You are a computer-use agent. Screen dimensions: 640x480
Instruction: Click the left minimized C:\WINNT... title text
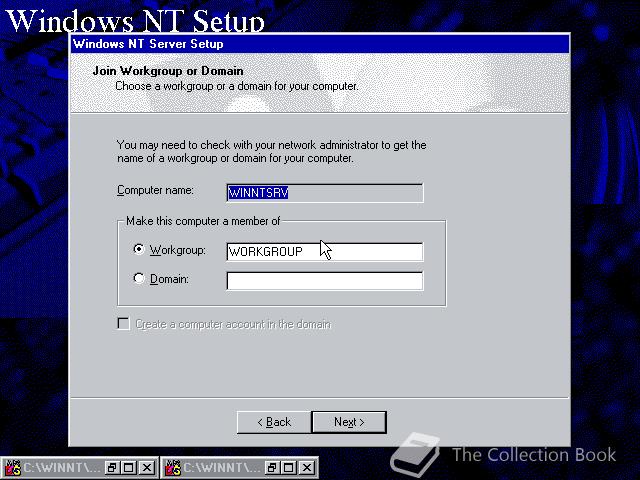click(x=61, y=468)
